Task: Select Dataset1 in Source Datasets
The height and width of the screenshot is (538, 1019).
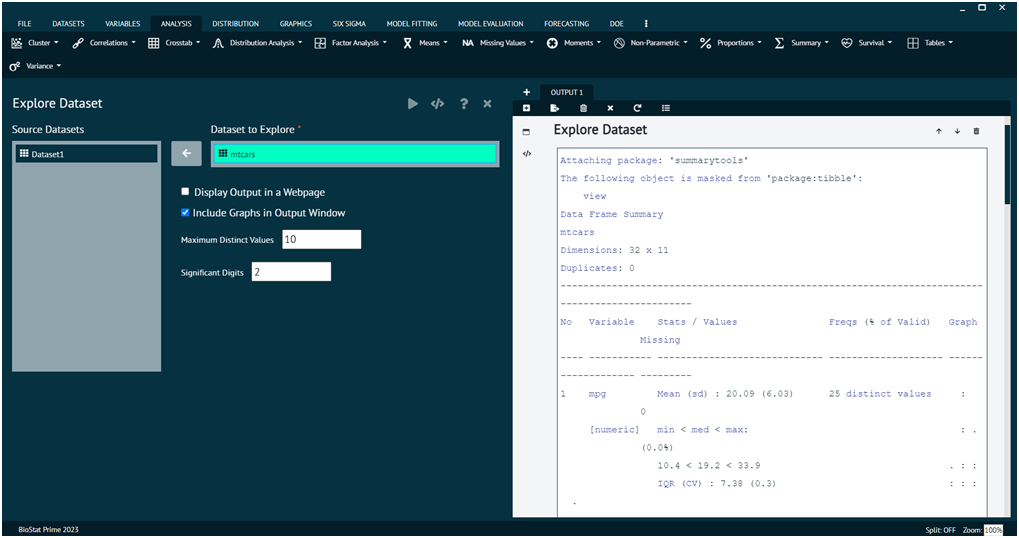Action: 86,153
